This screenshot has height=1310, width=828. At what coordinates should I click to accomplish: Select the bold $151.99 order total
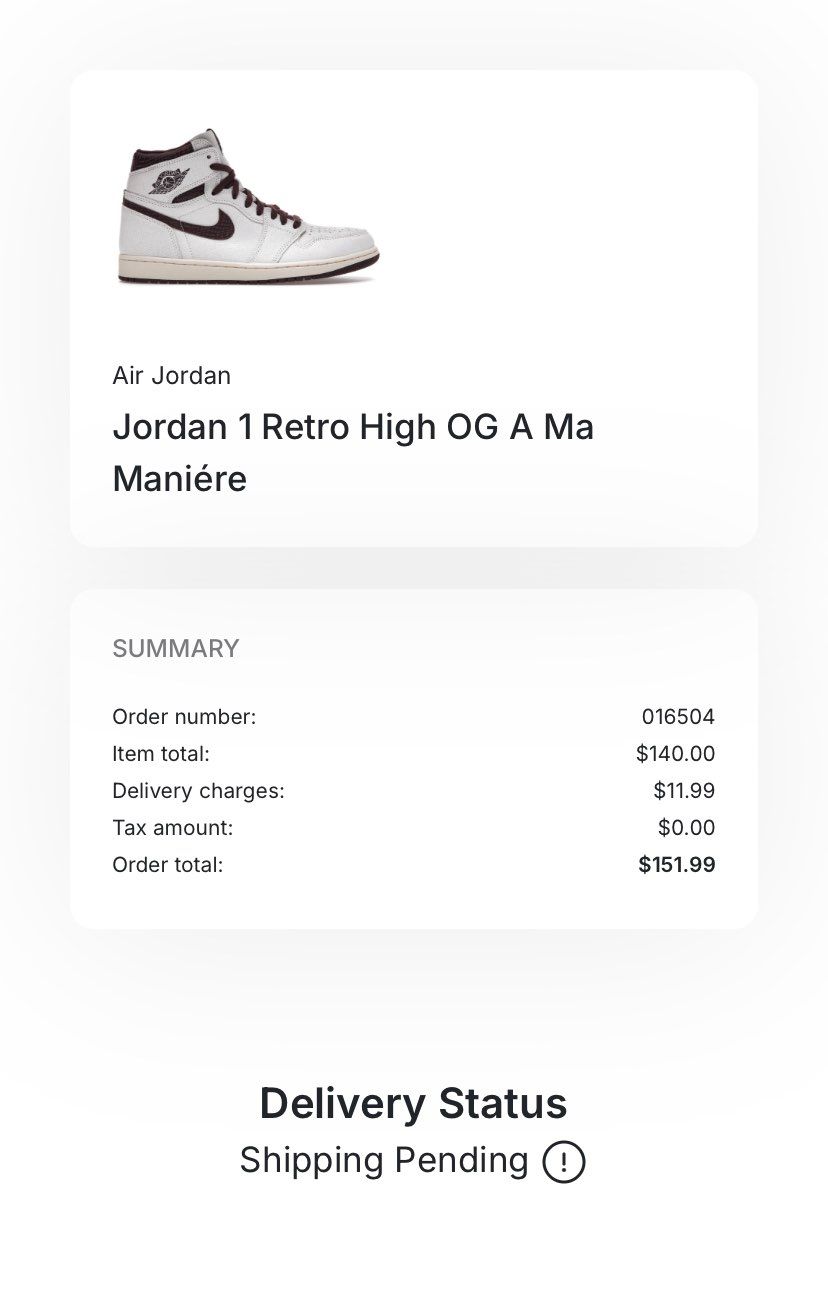(676, 865)
